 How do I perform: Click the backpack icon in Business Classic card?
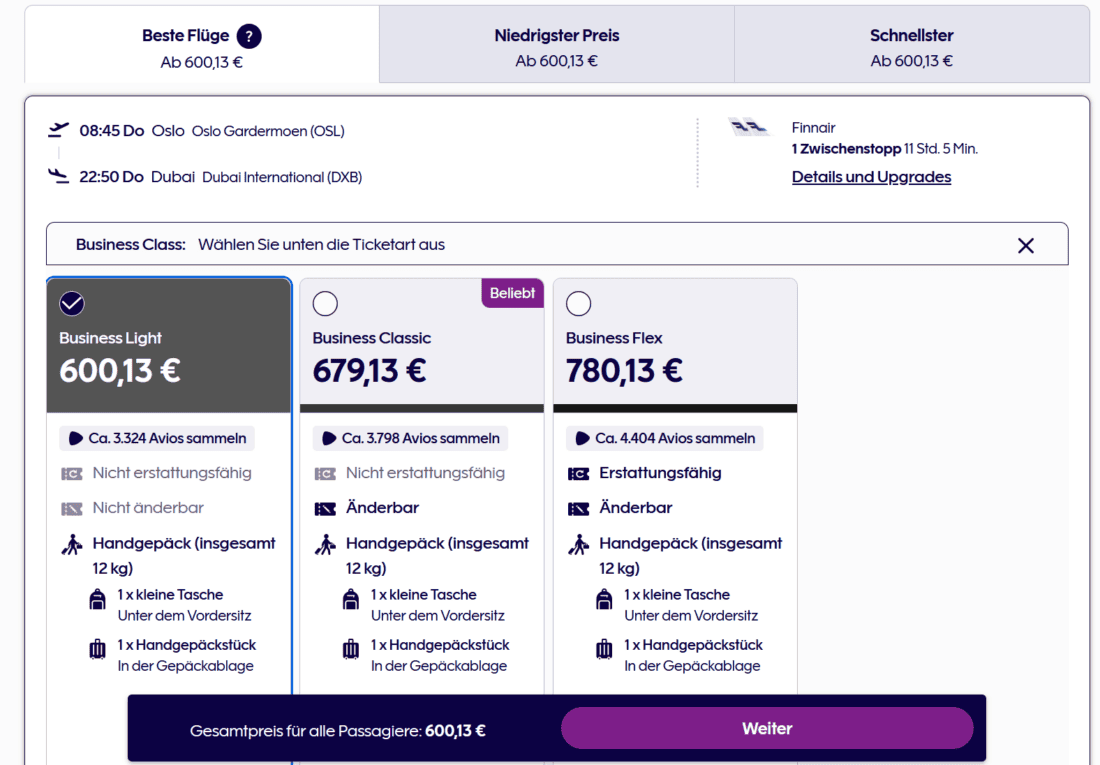point(351,599)
